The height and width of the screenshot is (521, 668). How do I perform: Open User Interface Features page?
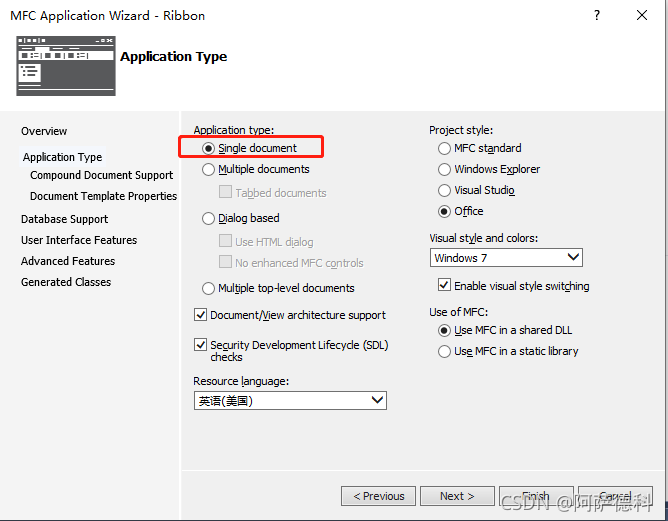pyautogui.click(x=79, y=240)
